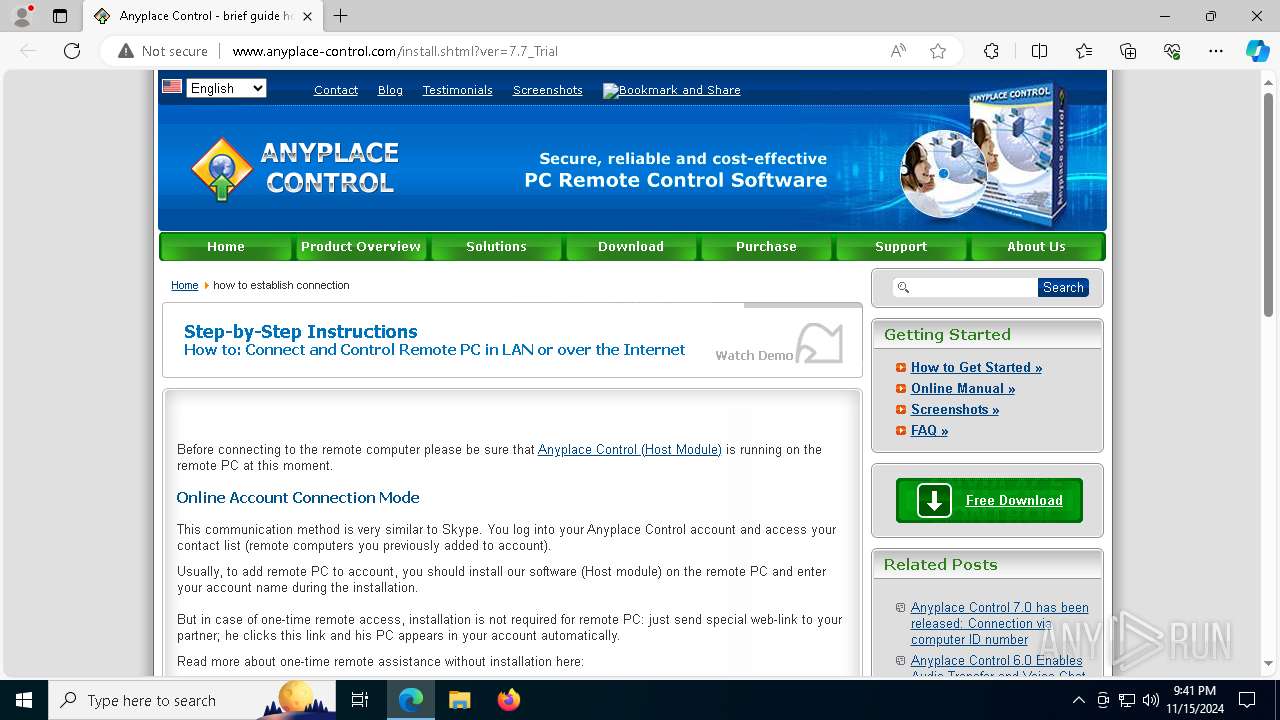The height and width of the screenshot is (720, 1280).
Task: Click Bookmark and Share link
Action: point(672,90)
